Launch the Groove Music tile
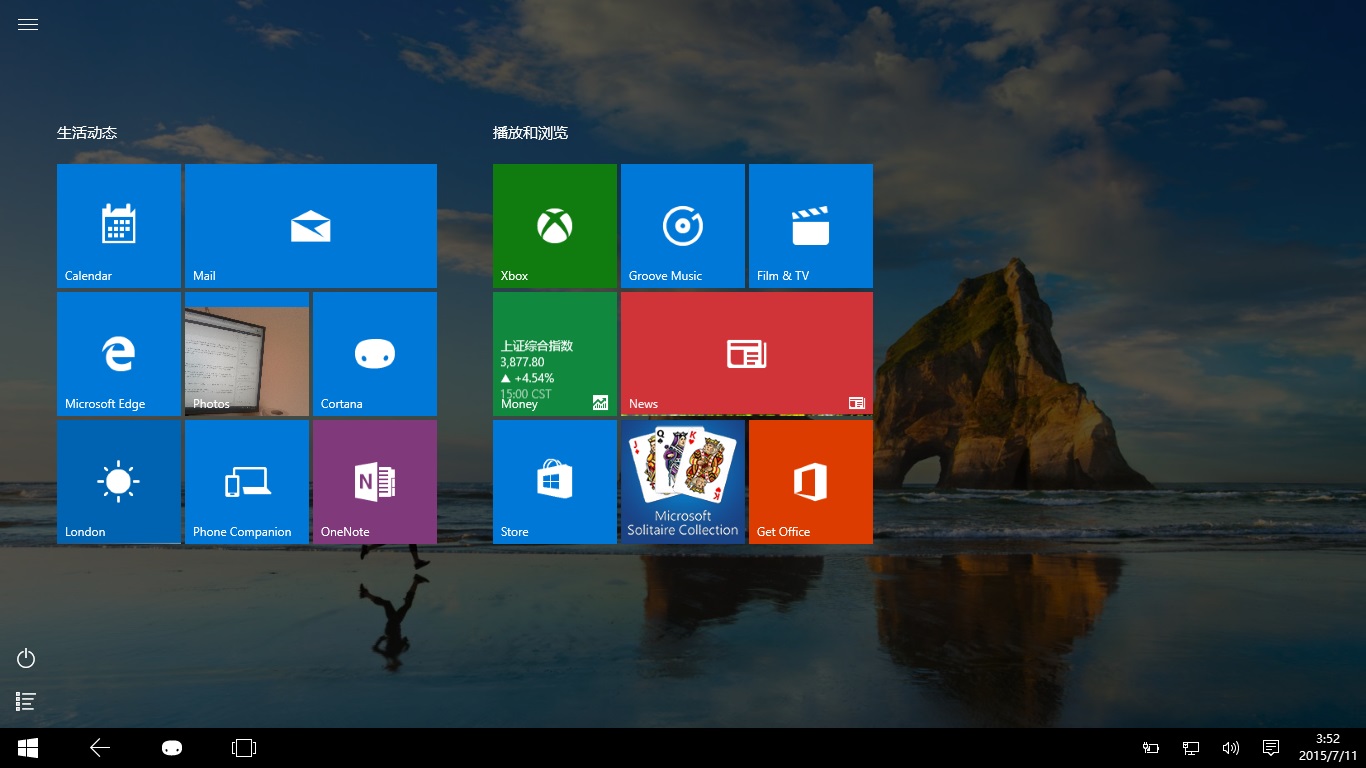1366x768 pixels. point(683,226)
